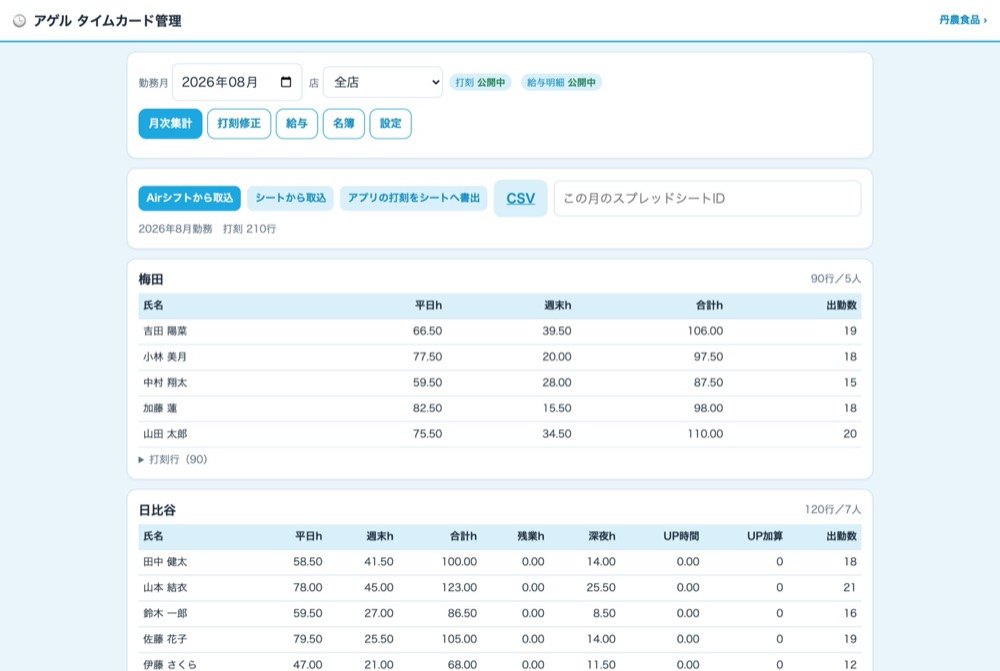Select the 山田 太郎 row name
The width and height of the screenshot is (1000, 671).
tap(165, 434)
